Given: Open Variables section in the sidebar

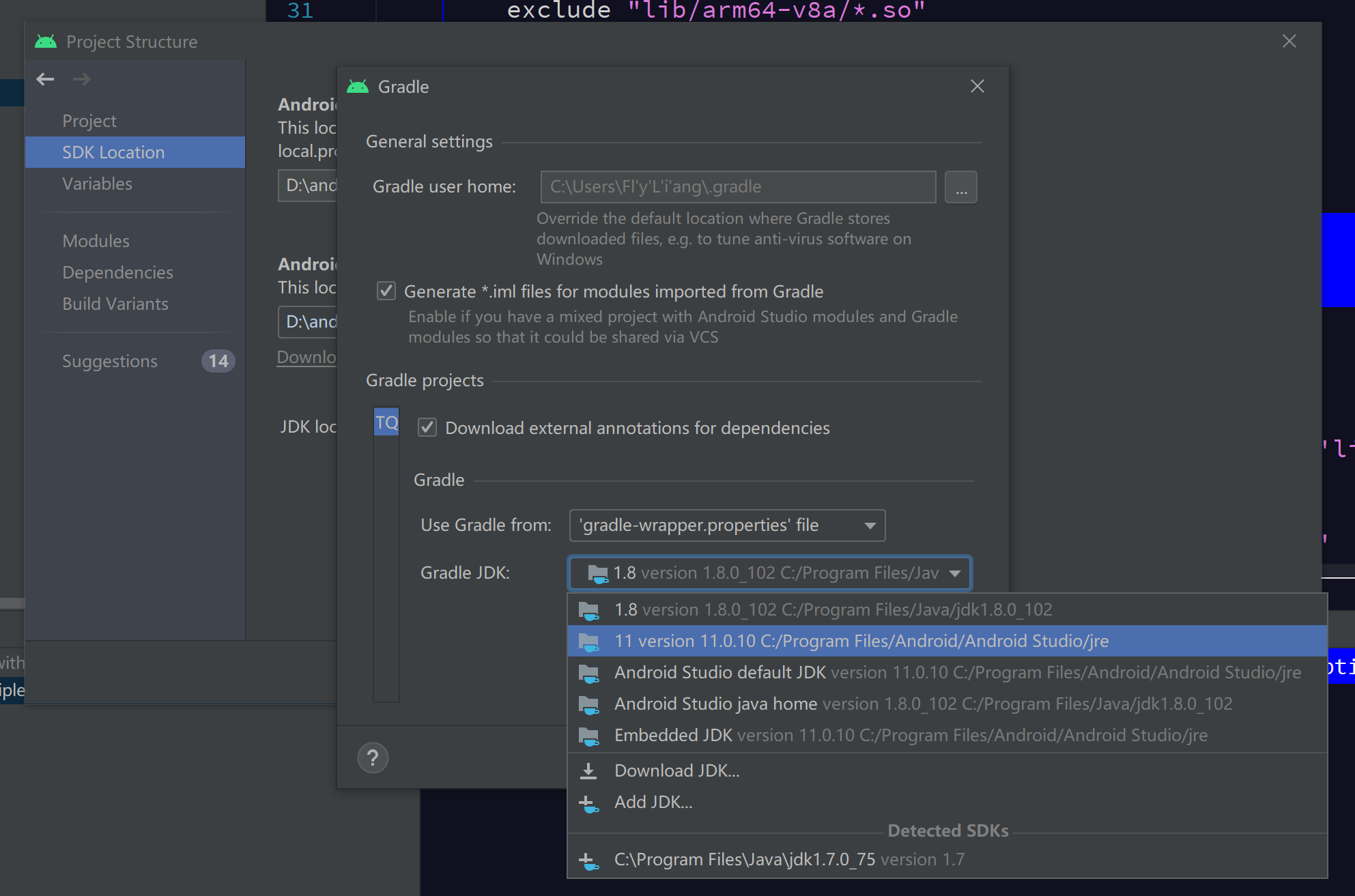Looking at the screenshot, I should coord(135,184).
